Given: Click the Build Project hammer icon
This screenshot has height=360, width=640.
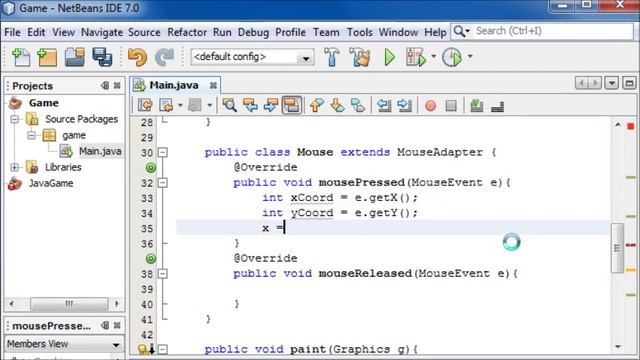Looking at the screenshot, I should 331,57.
